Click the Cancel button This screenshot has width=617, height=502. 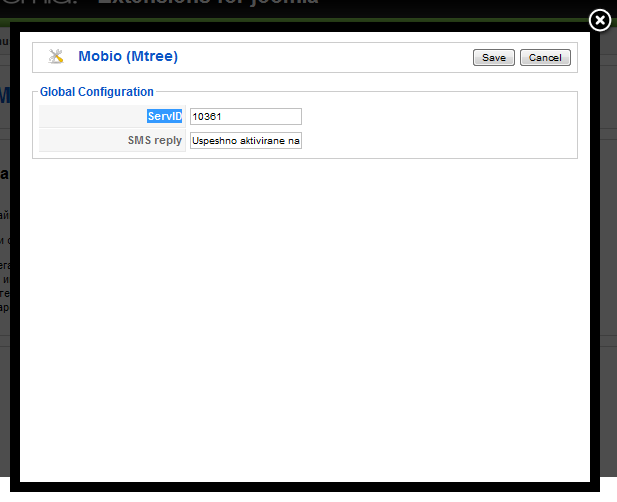[x=545, y=57]
